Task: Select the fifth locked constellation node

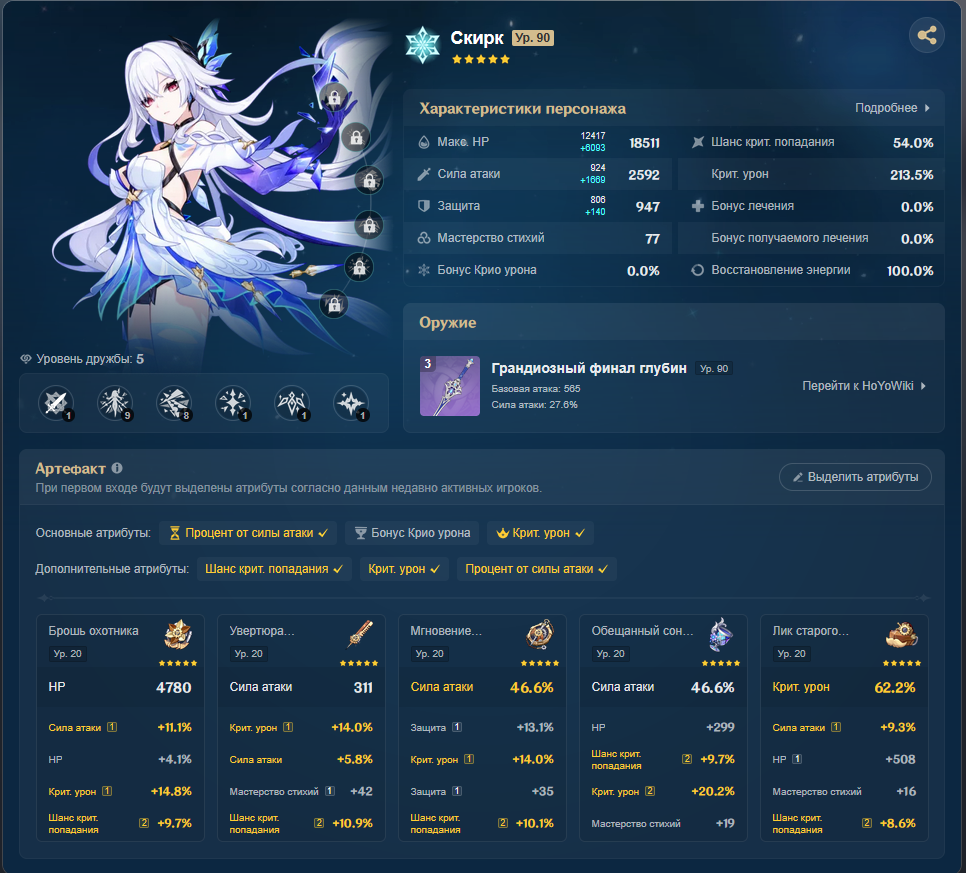Action: (359, 267)
